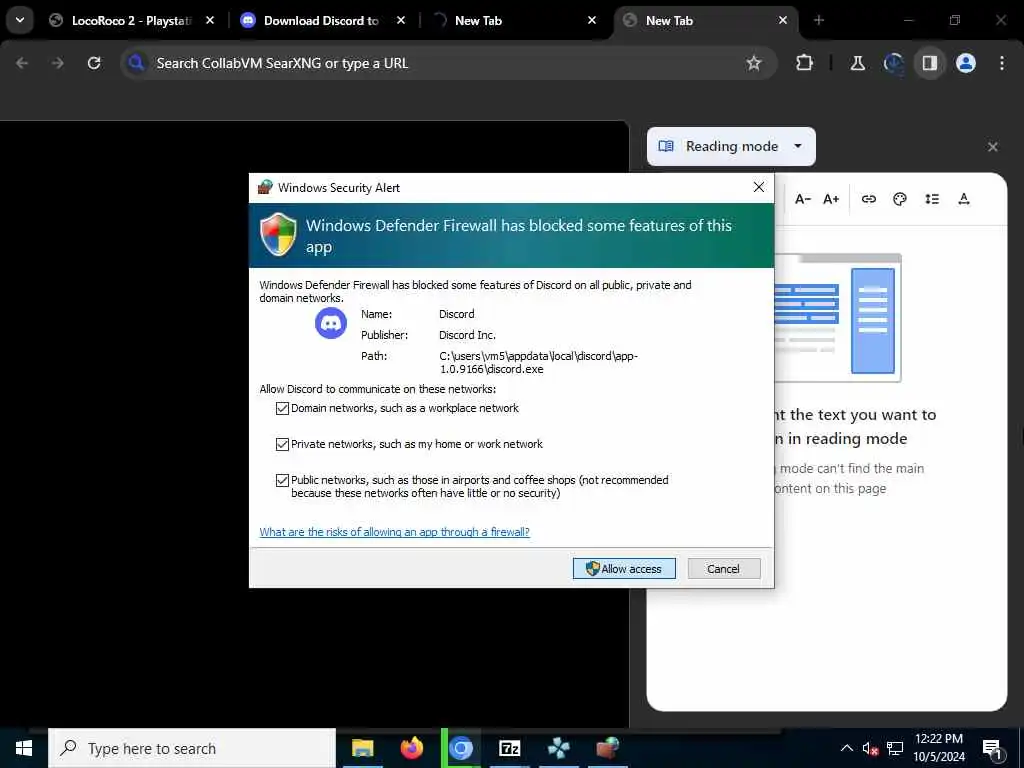Uncheck Private networks checkbox

click(x=282, y=444)
